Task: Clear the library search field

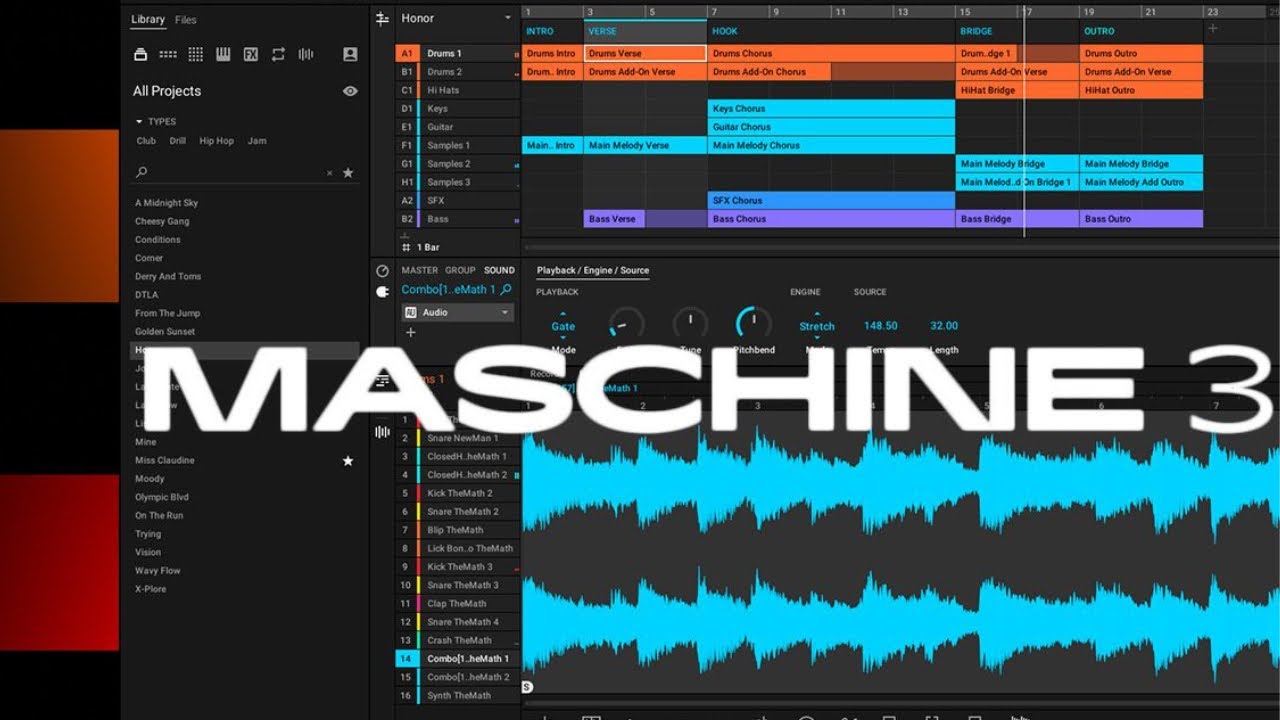Action: [x=330, y=173]
